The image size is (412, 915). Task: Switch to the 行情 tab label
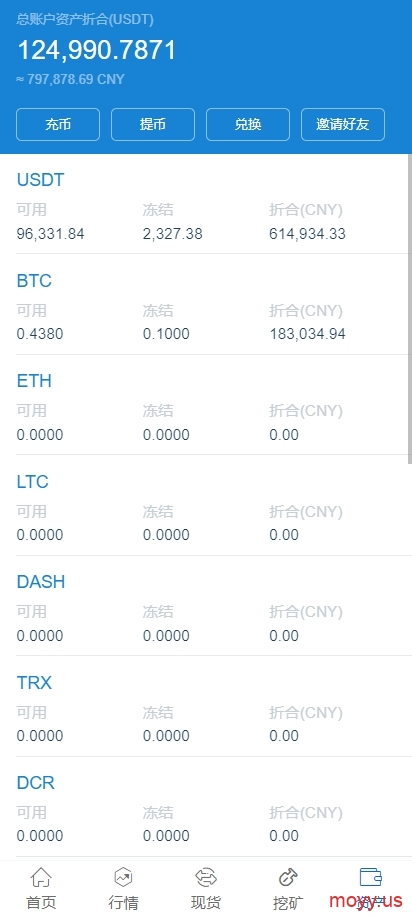click(124, 902)
